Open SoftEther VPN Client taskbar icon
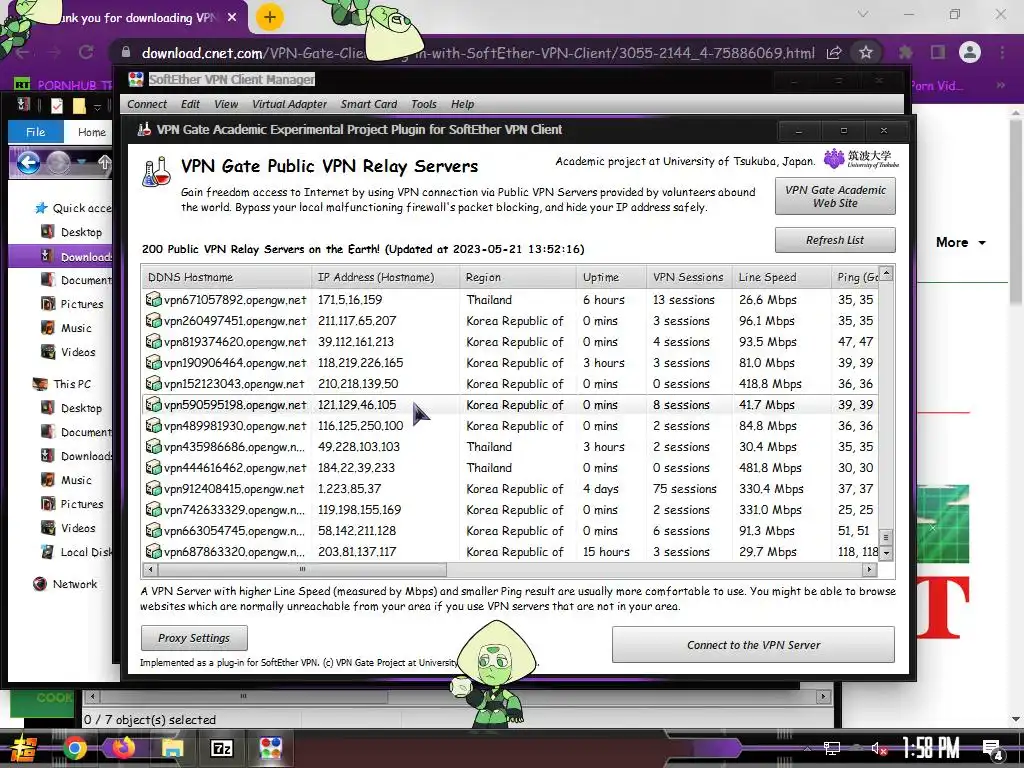 pyautogui.click(x=270, y=748)
